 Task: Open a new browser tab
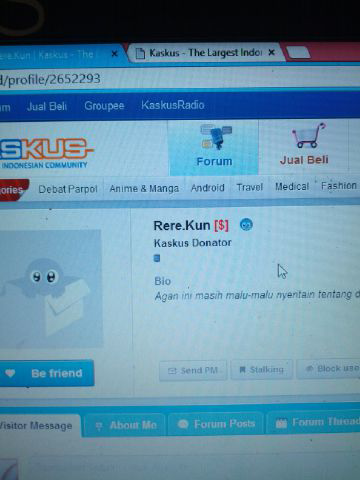pos(298,52)
